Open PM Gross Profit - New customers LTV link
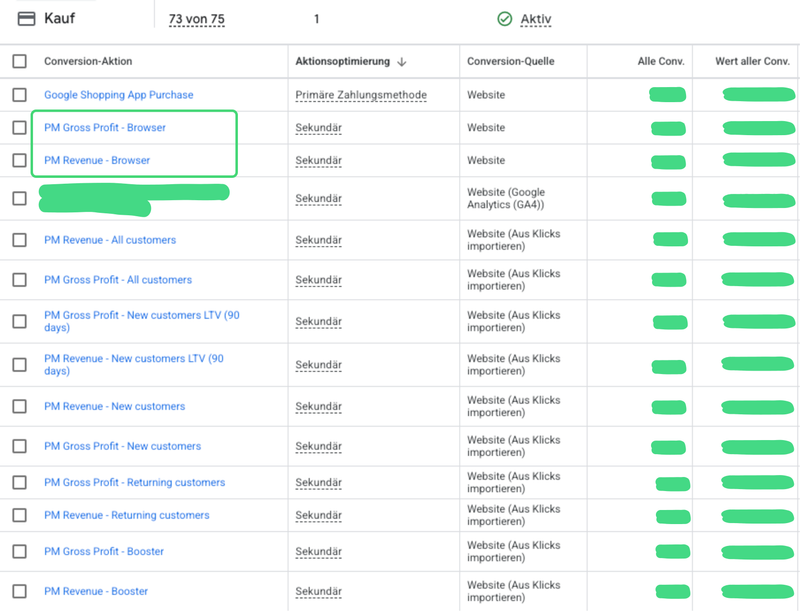Viewport: 800px width, 611px height. click(141, 321)
